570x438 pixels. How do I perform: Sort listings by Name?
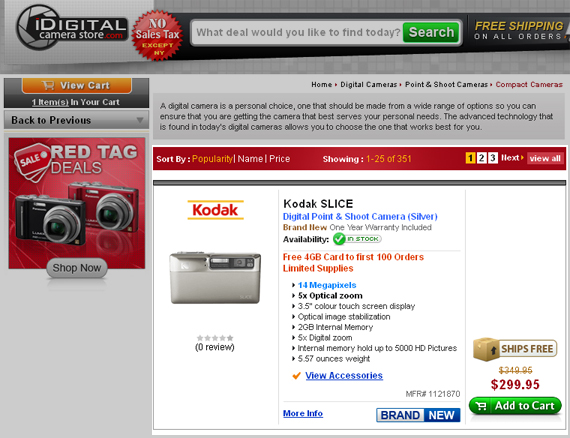[250, 159]
